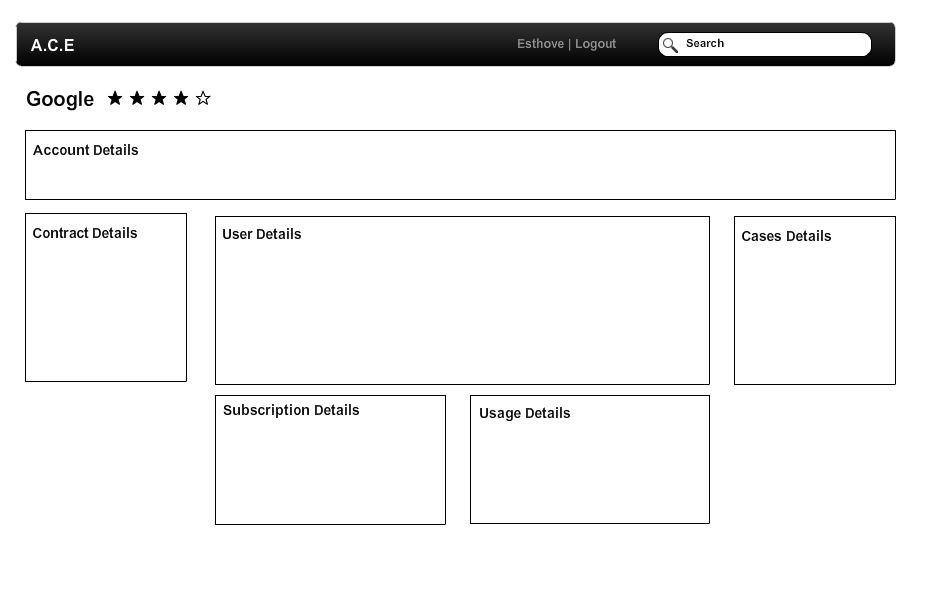The image size is (925, 592).
Task: Click the A.C.E application logo
Action: (52, 45)
